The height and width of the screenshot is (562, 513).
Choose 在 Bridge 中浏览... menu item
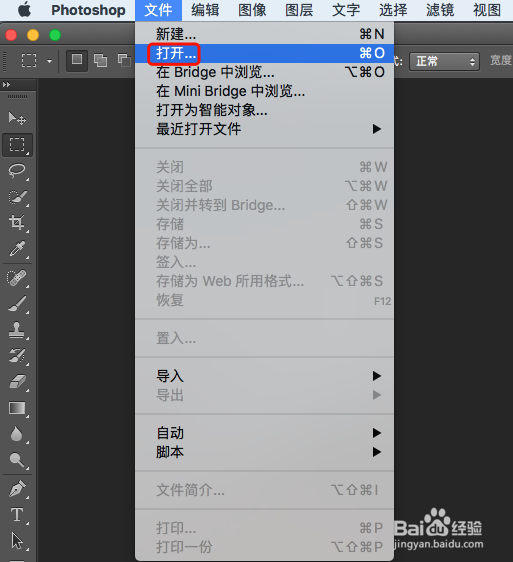265,72
